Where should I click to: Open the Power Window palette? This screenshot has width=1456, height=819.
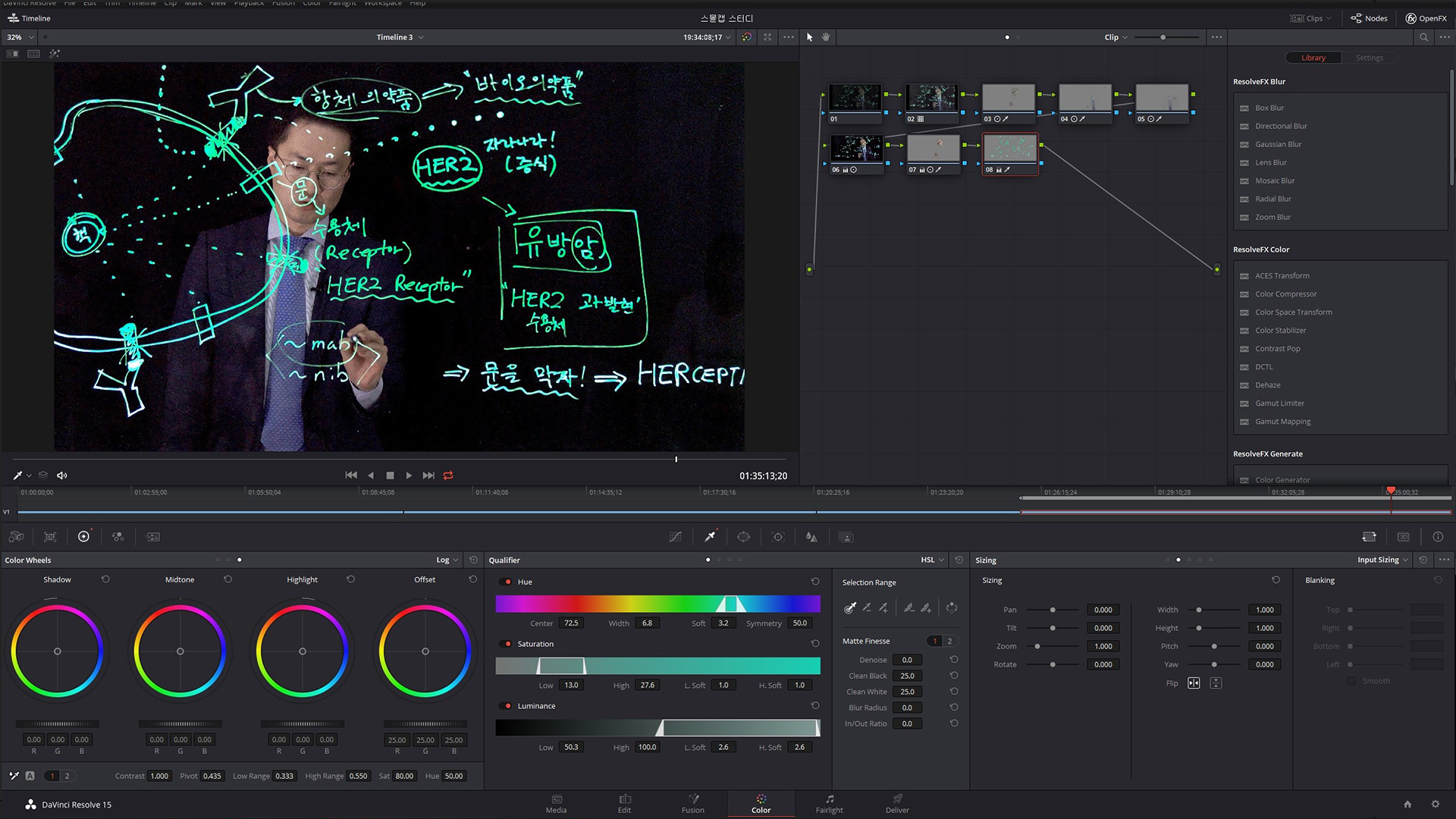(743, 537)
